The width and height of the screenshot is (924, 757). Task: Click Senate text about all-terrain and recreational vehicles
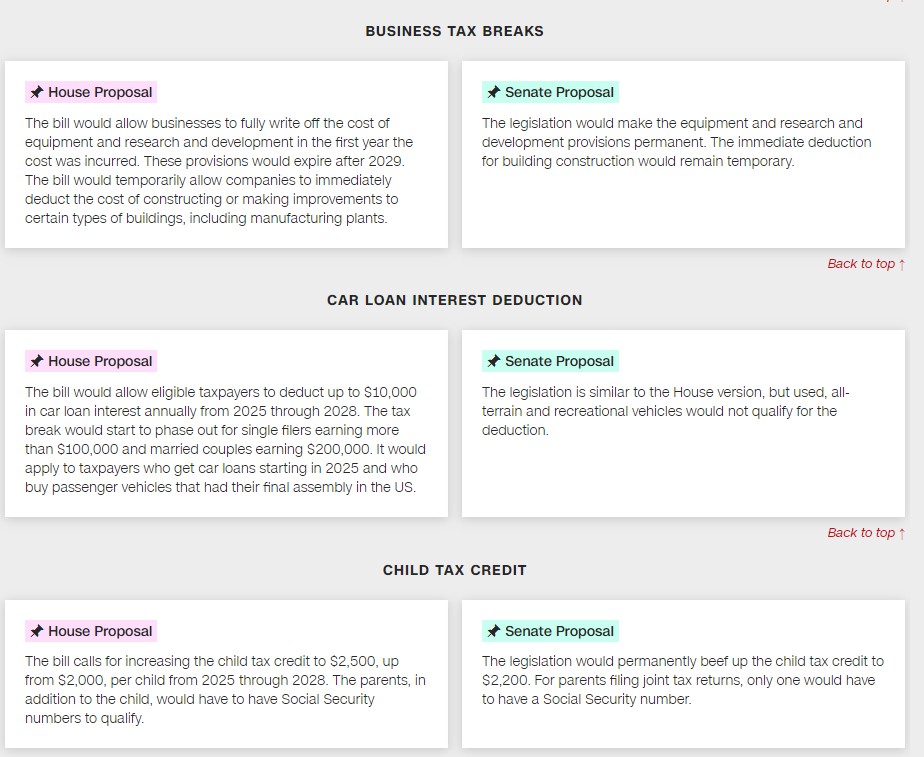(x=665, y=411)
